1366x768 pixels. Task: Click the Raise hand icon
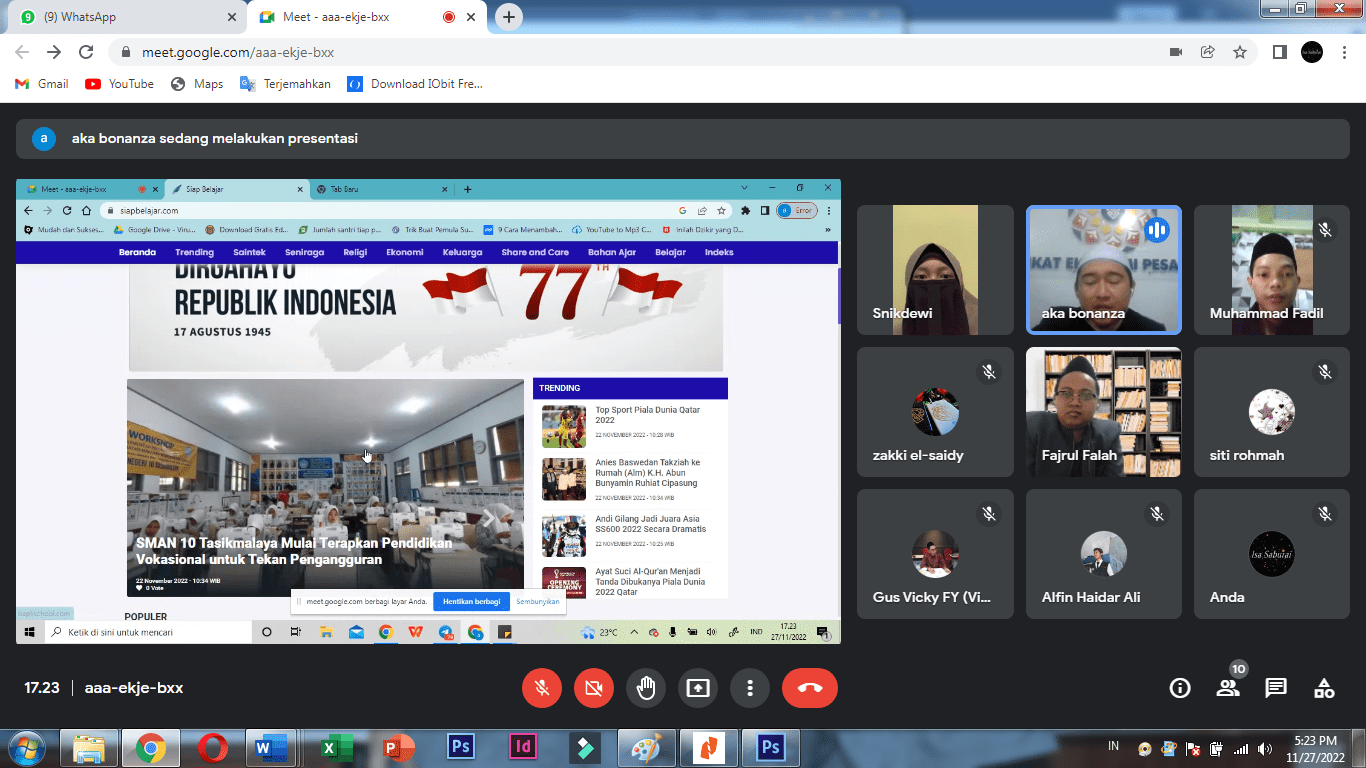[x=646, y=688]
